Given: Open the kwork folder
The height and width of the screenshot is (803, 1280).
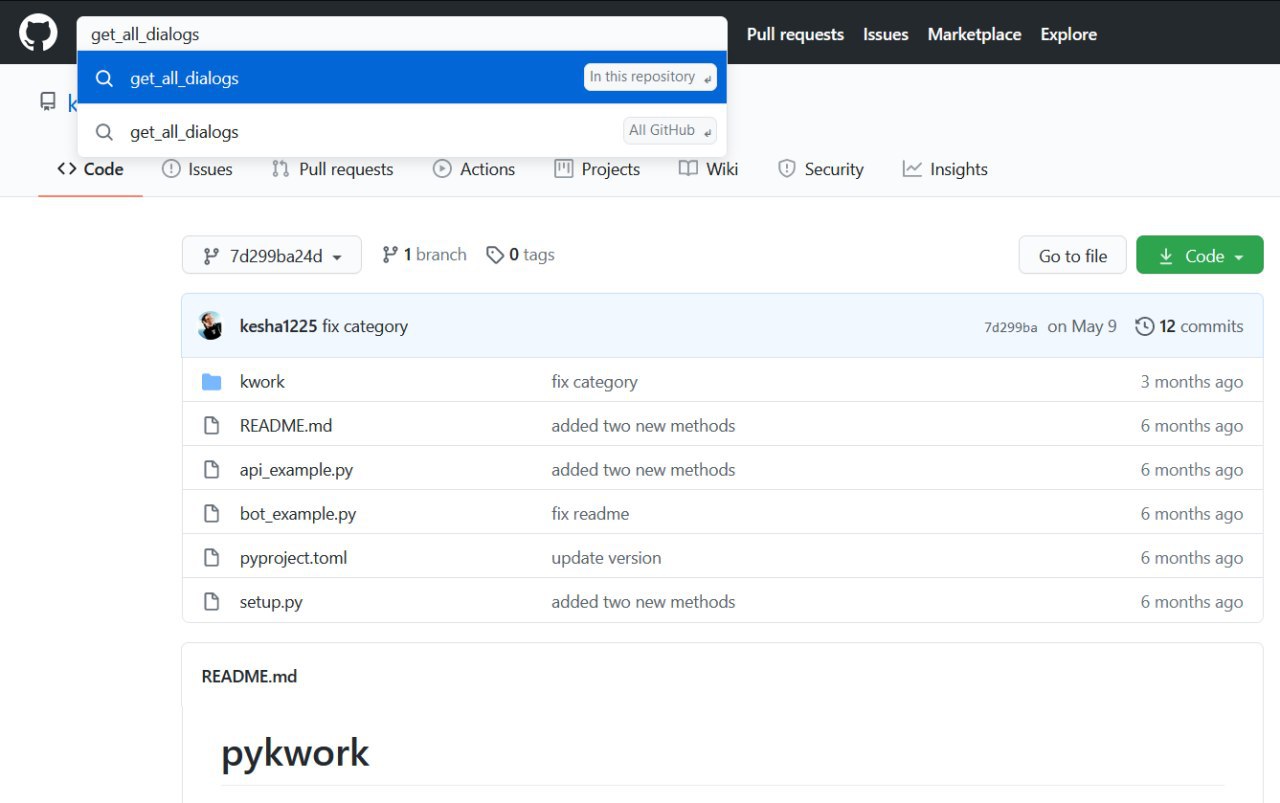Looking at the screenshot, I should pyautogui.click(x=262, y=381).
